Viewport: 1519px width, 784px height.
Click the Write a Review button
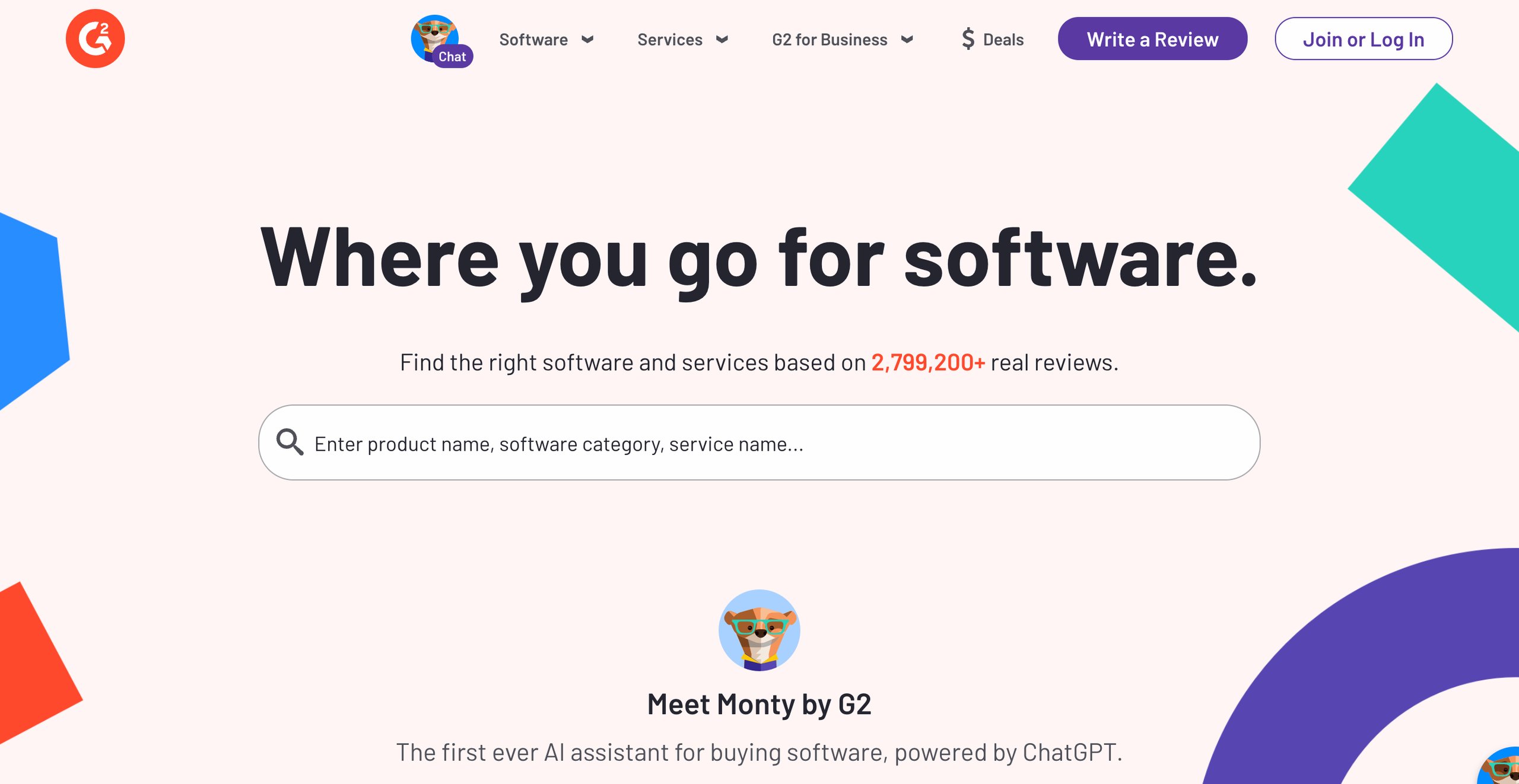[1153, 38]
